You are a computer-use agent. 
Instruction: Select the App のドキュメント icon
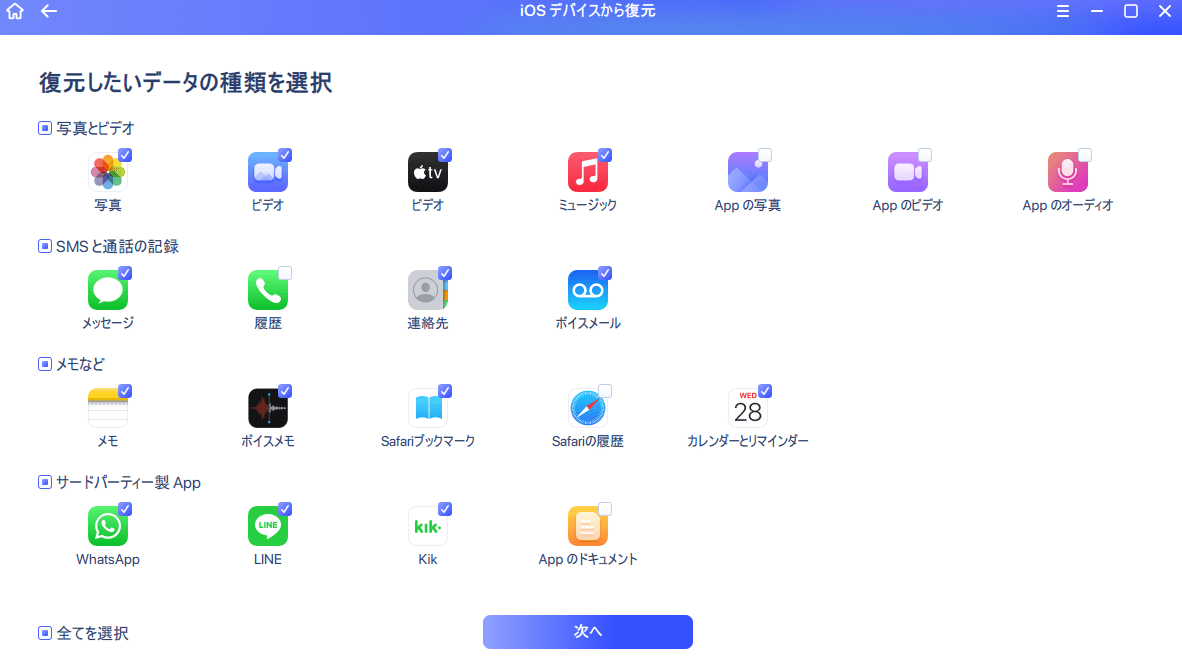pyautogui.click(x=587, y=526)
